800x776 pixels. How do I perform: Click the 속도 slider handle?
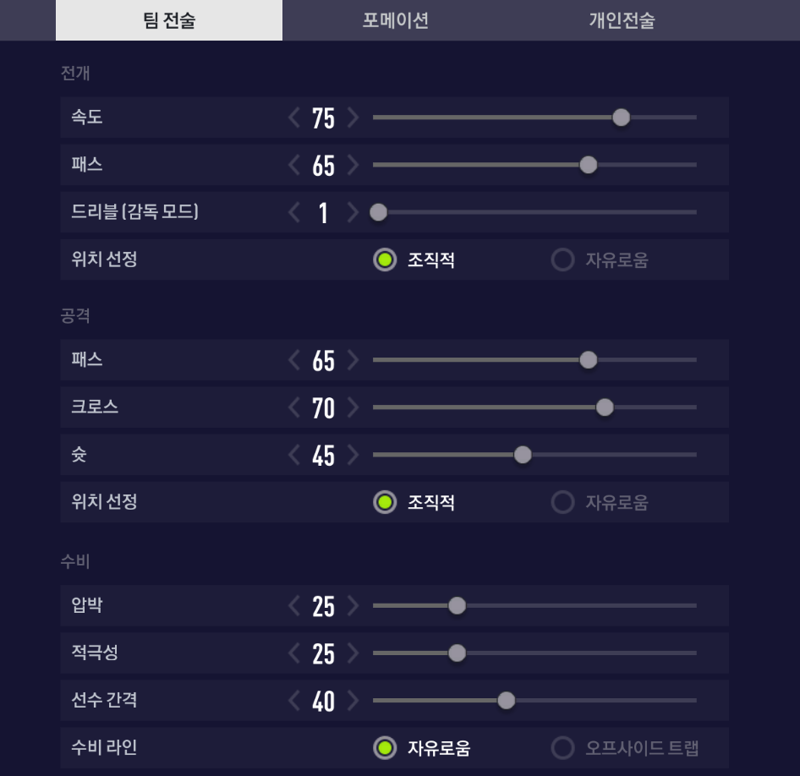pyautogui.click(x=621, y=118)
